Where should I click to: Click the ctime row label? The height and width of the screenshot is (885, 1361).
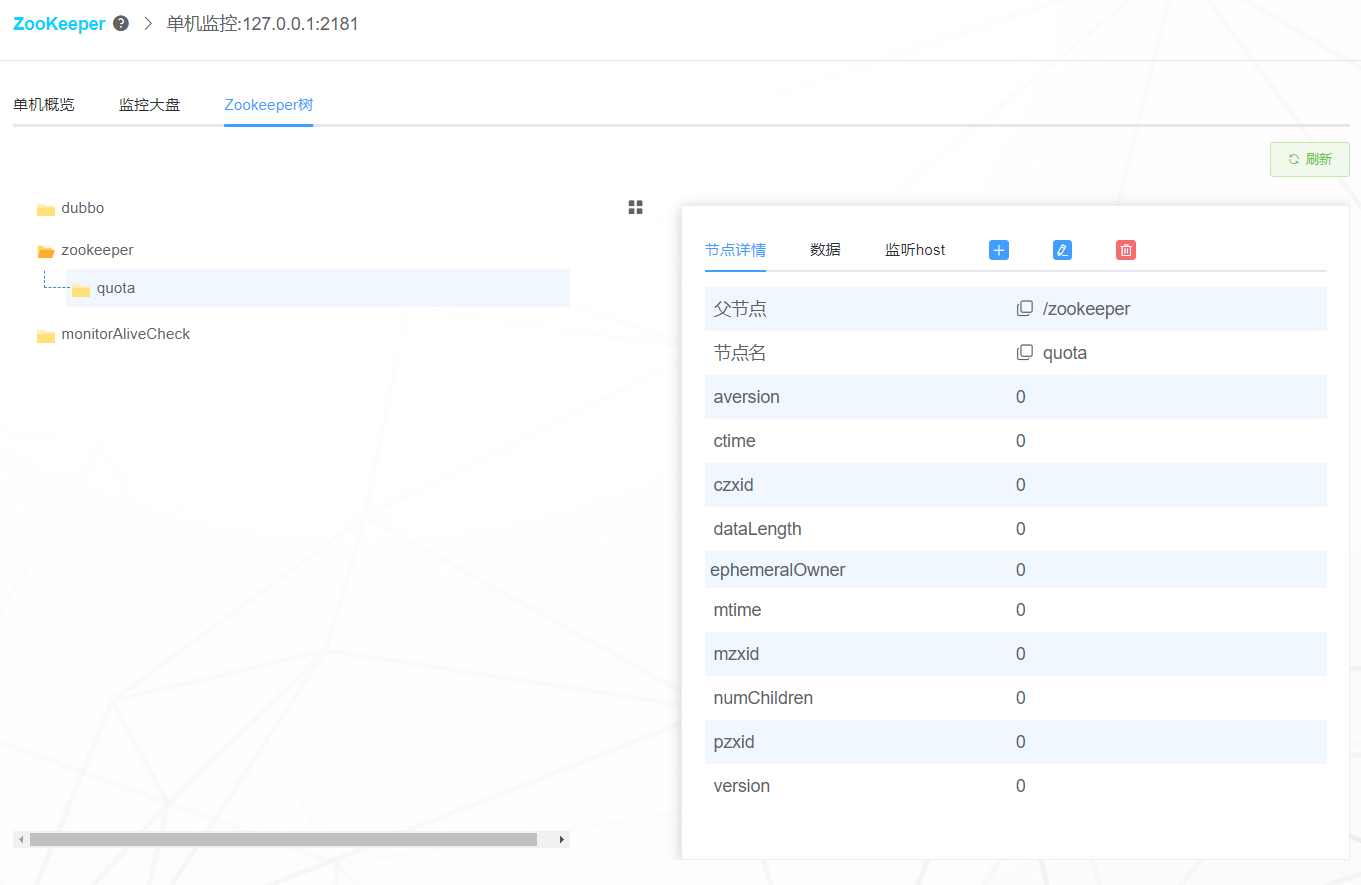(734, 441)
